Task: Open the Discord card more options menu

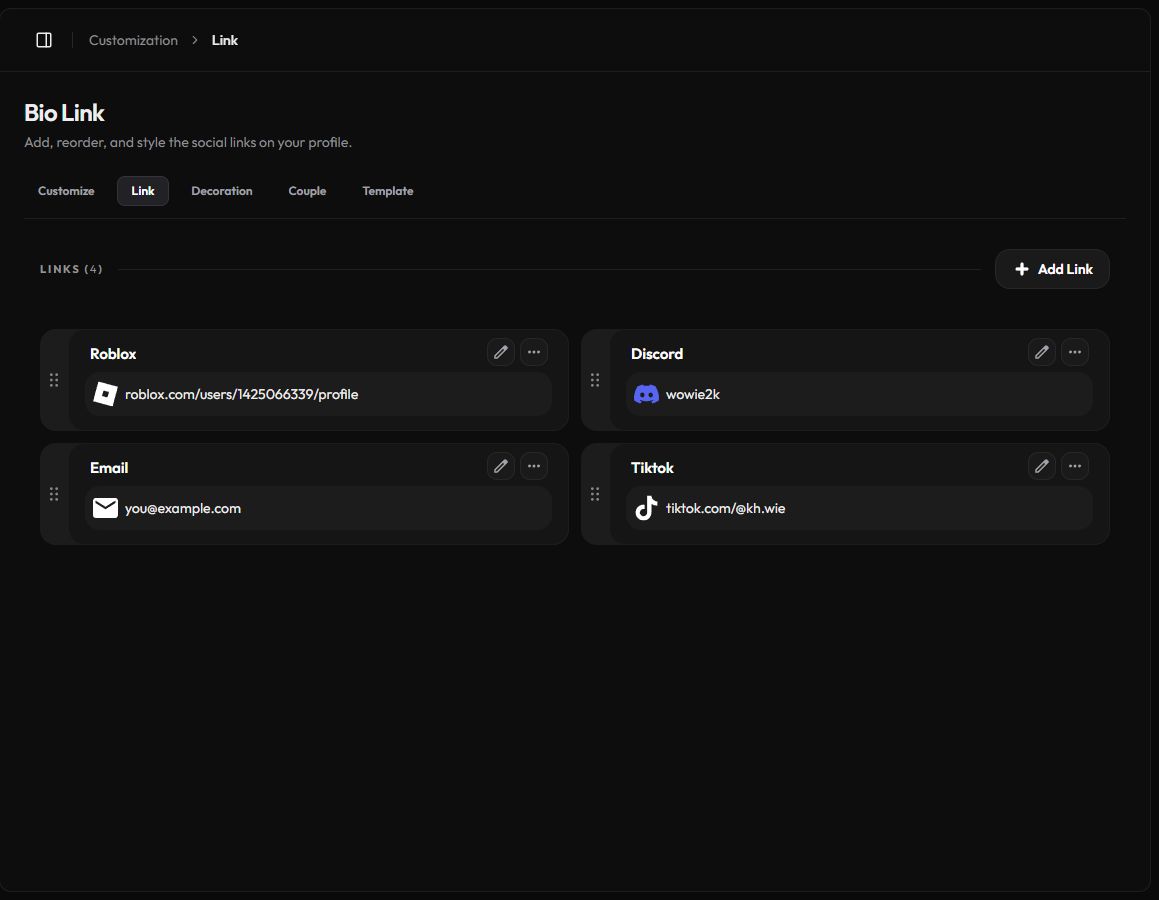Action: coord(1075,352)
